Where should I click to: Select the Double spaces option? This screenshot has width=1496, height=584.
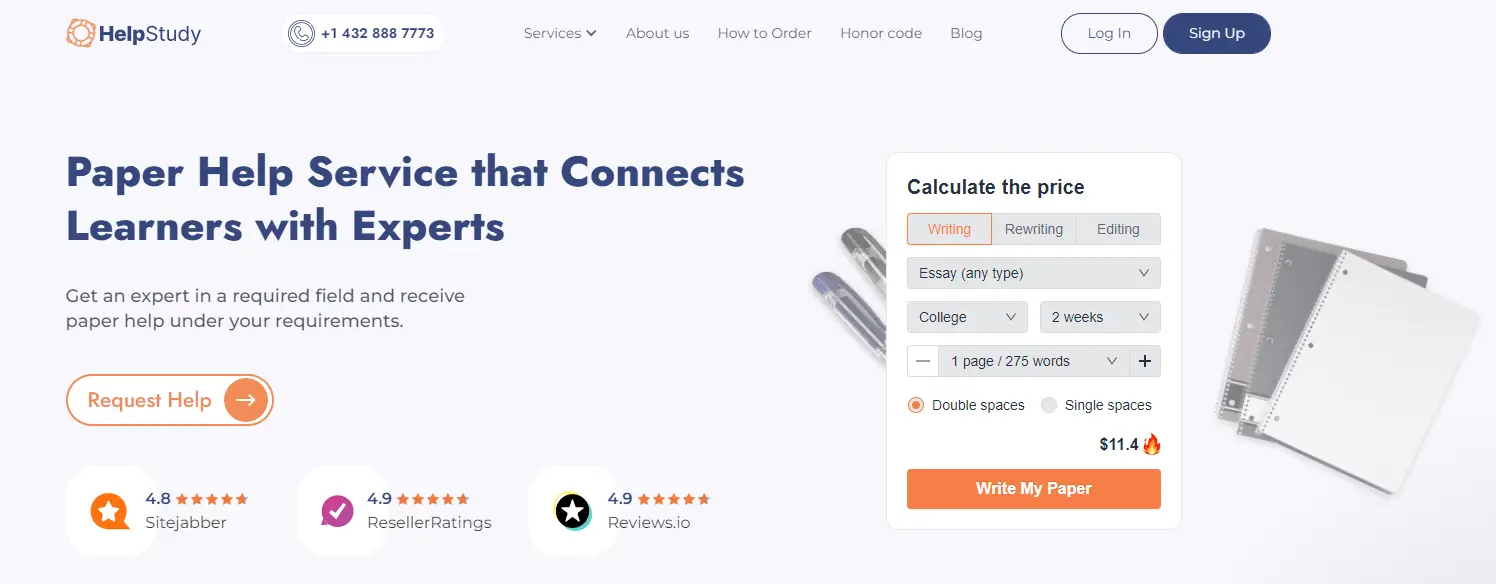[x=915, y=405]
